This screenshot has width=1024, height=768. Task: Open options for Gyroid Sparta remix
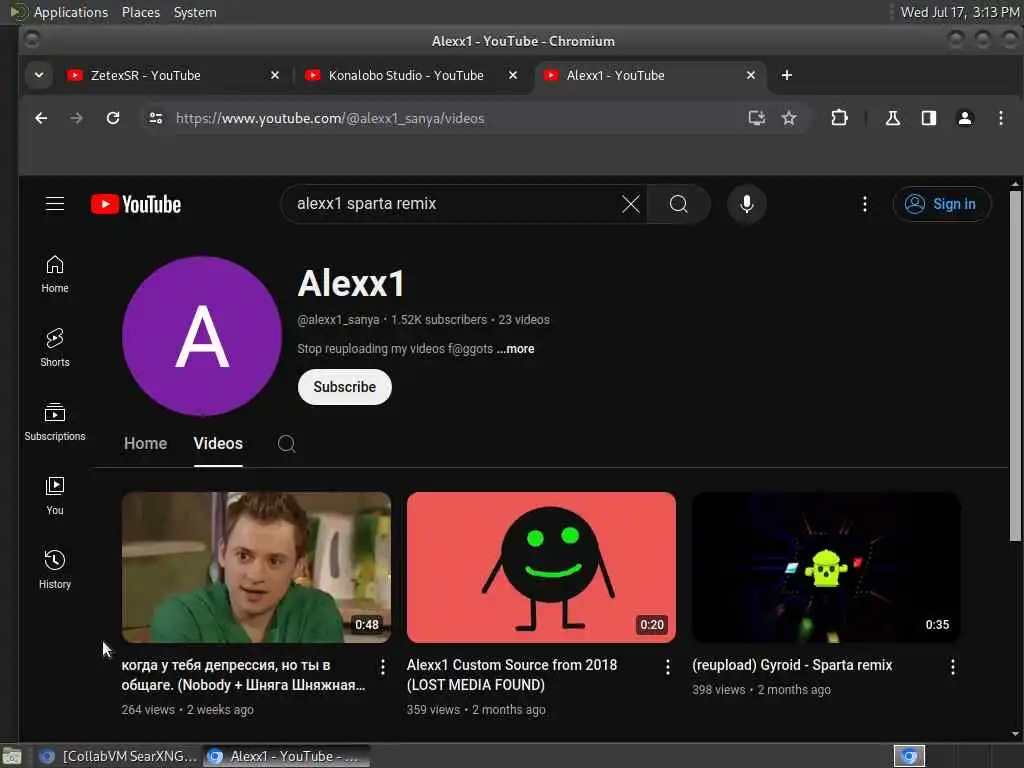click(x=953, y=667)
